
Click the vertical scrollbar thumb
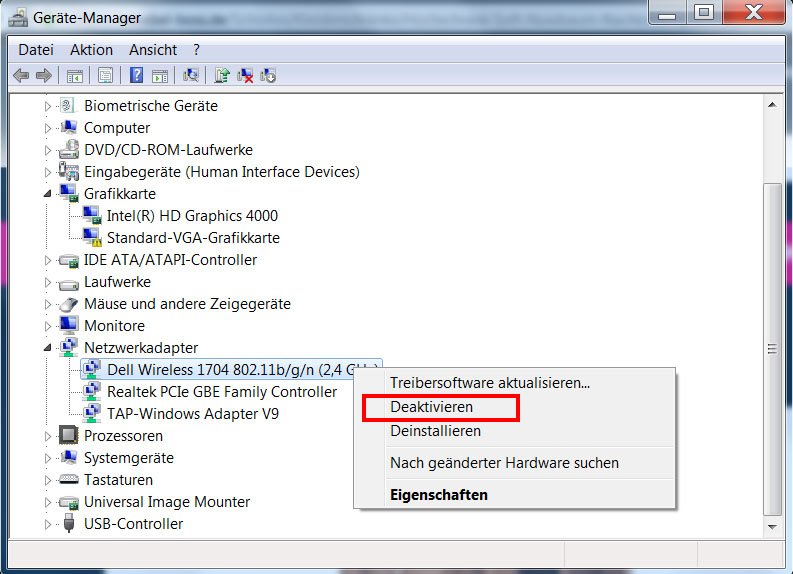(x=772, y=349)
